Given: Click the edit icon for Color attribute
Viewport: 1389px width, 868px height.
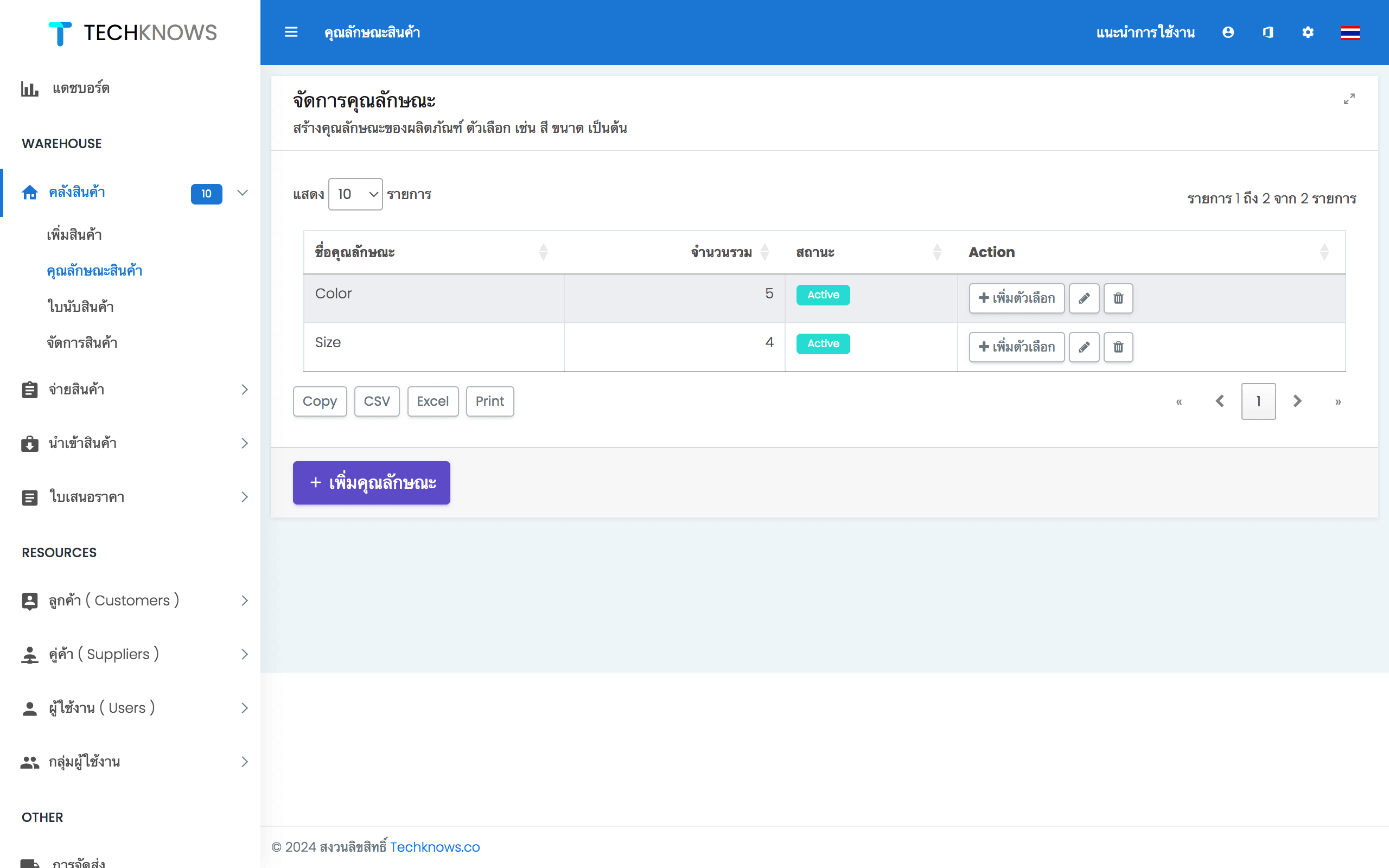Looking at the screenshot, I should (x=1084, y=297).
